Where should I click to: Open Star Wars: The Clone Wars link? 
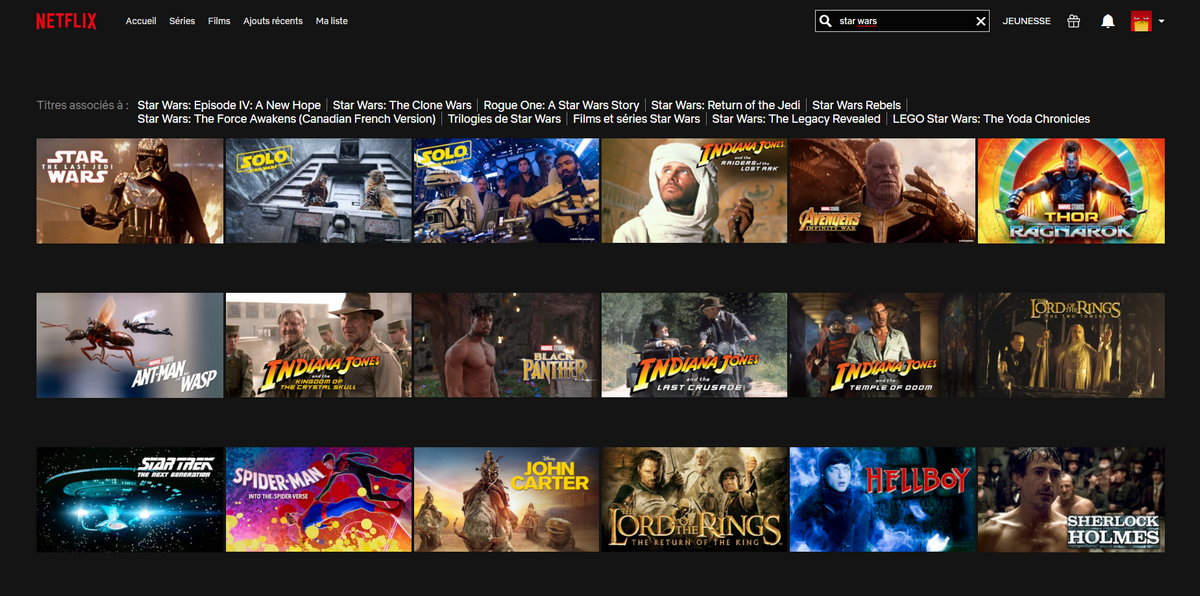click(x=402, y=105)
